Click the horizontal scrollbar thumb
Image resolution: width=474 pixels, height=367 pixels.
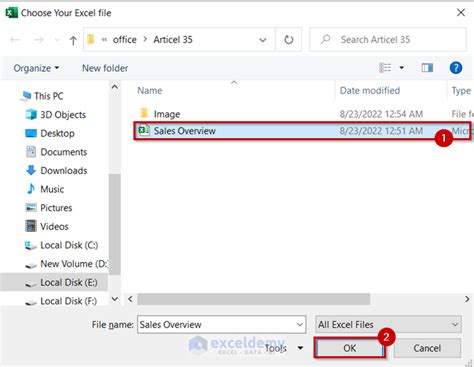254,299
